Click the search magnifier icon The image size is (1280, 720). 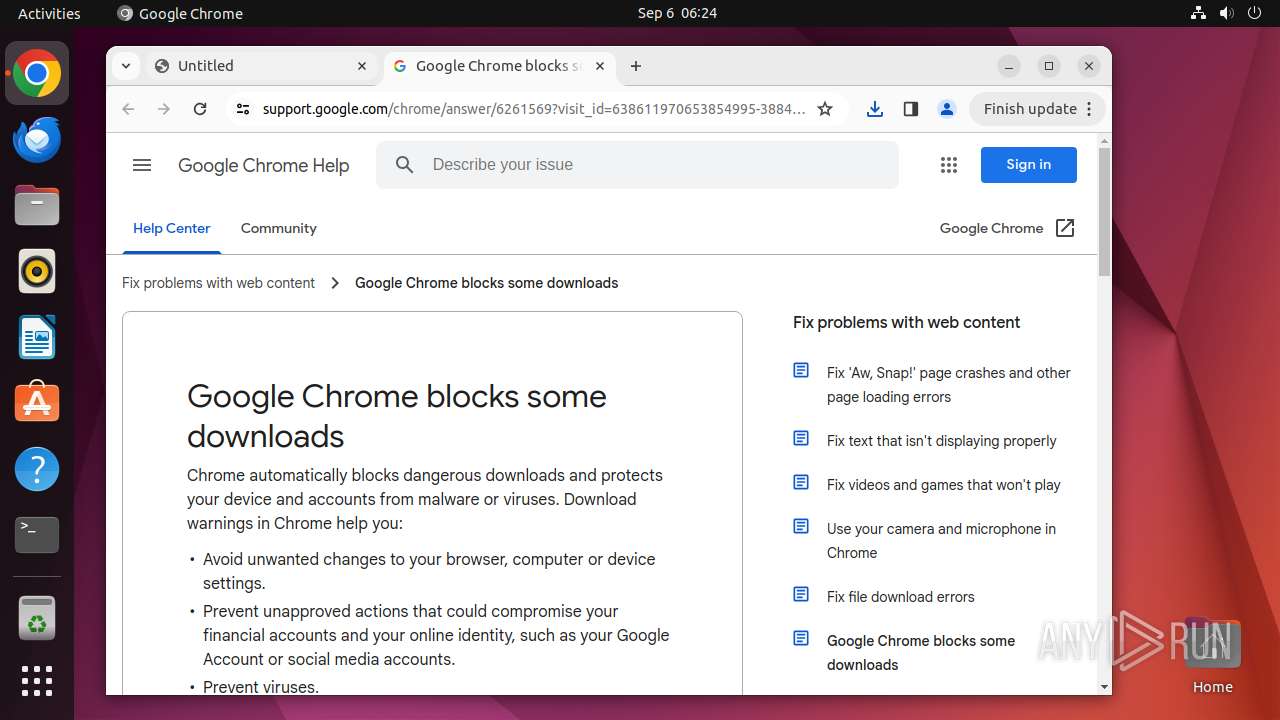point(404,165)
